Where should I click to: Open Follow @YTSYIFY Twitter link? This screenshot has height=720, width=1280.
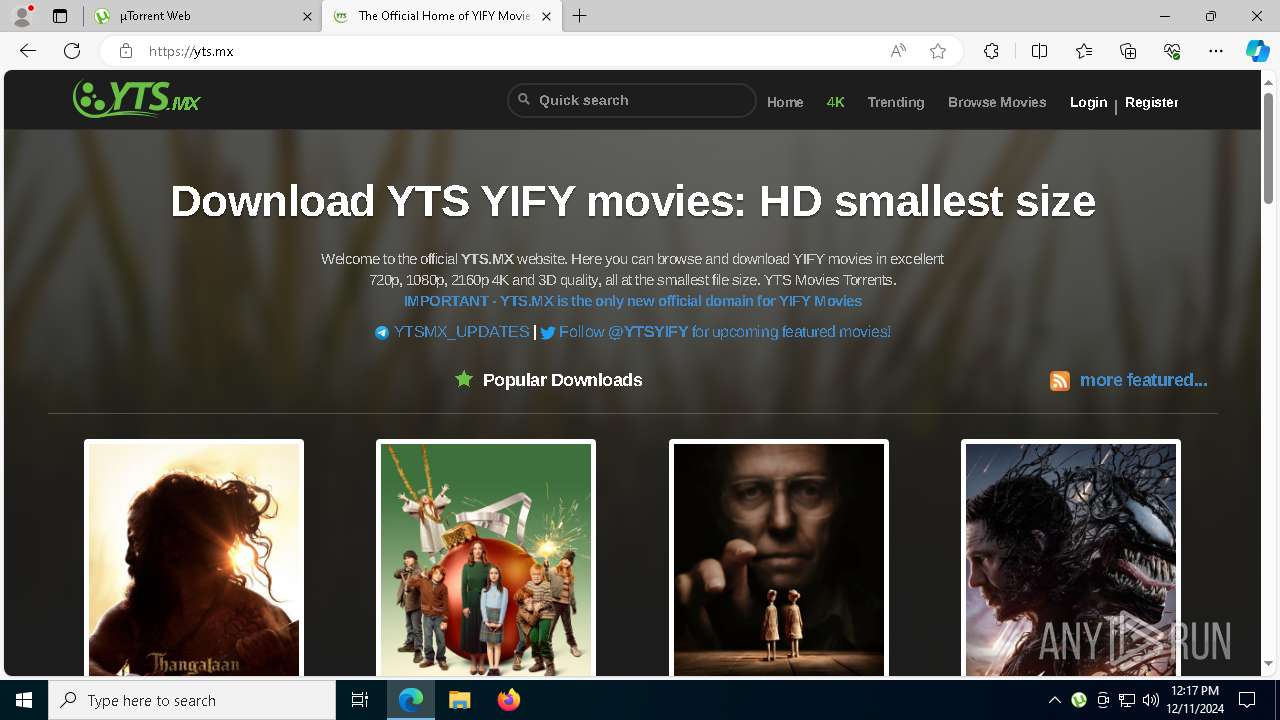pyautogui.click(x=715, y=332)
